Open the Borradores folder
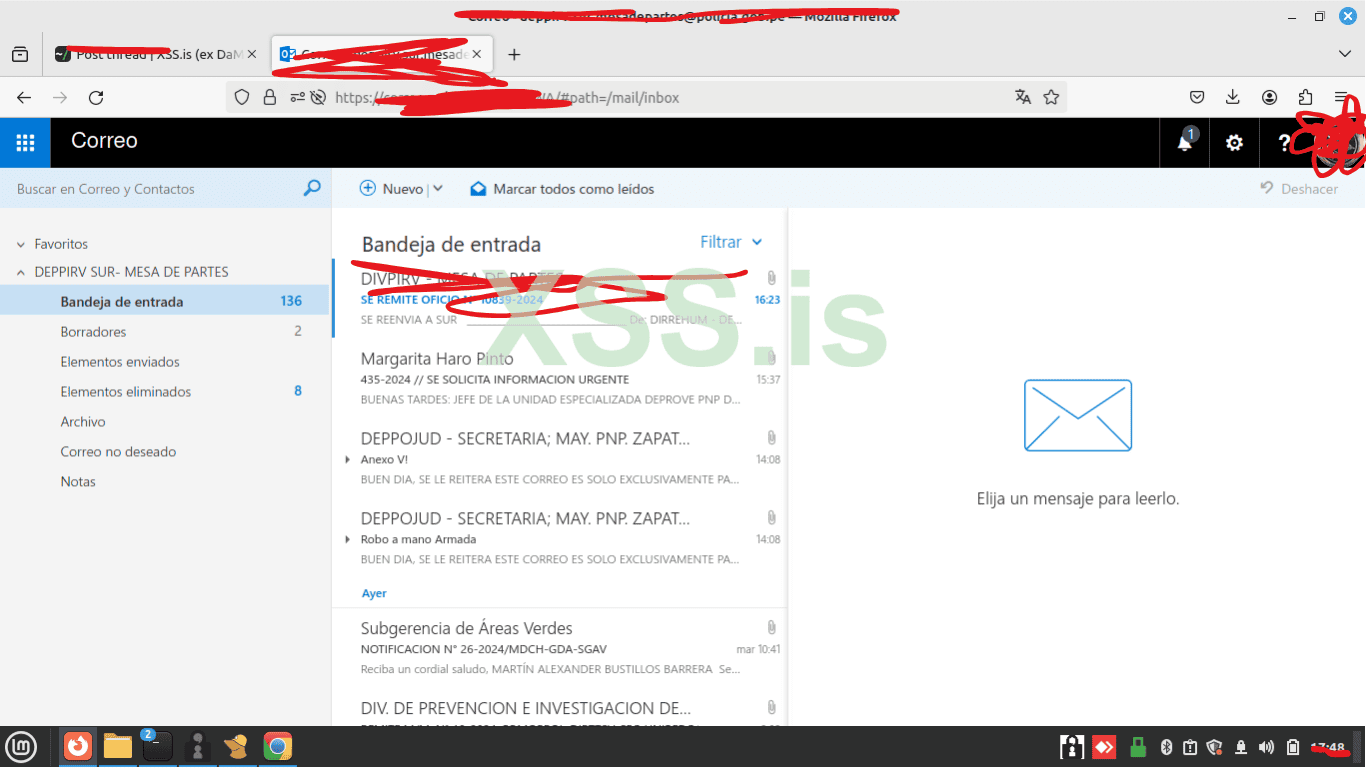 click(164, 331)
